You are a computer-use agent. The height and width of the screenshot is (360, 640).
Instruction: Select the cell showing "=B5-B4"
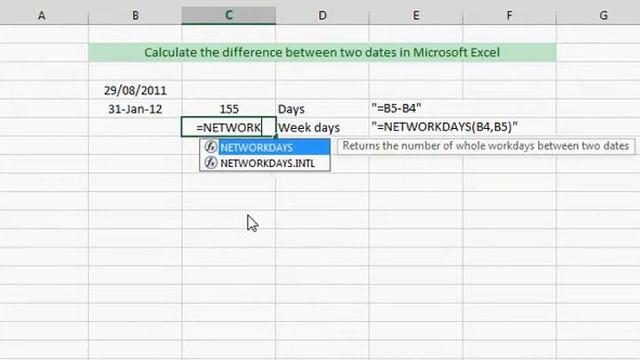pos(416,109)
